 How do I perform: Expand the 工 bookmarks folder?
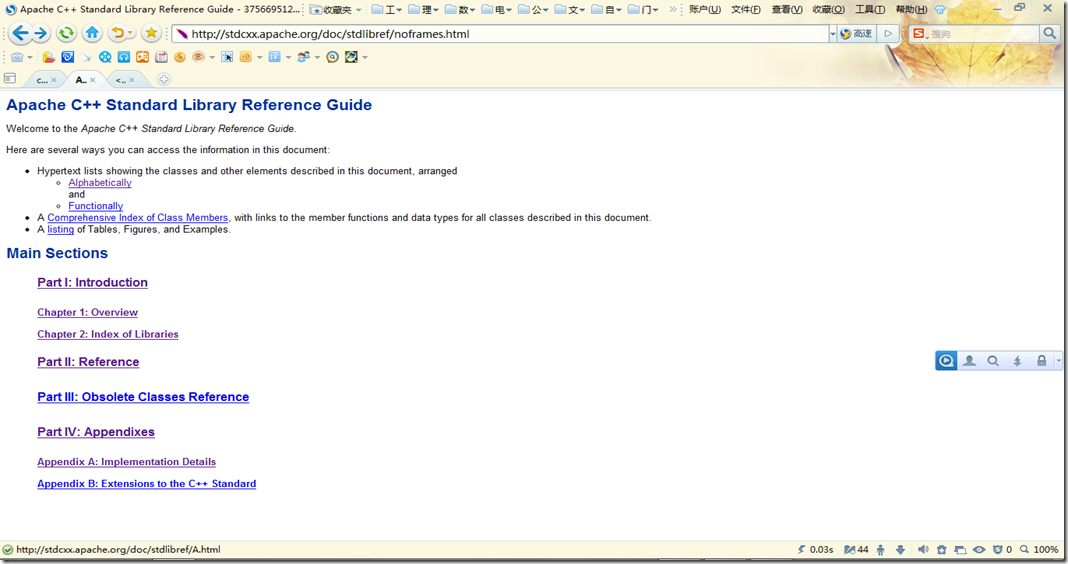[x=386, y=10]
